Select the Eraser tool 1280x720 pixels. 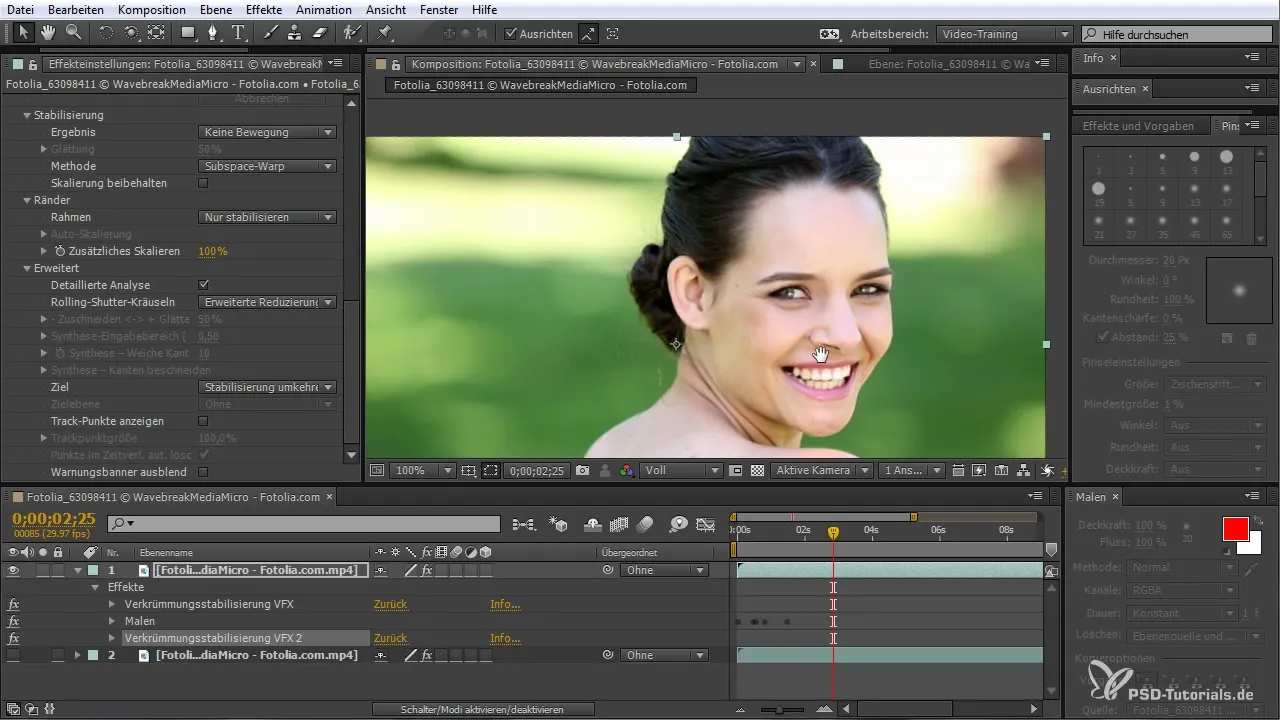point(320,33)
